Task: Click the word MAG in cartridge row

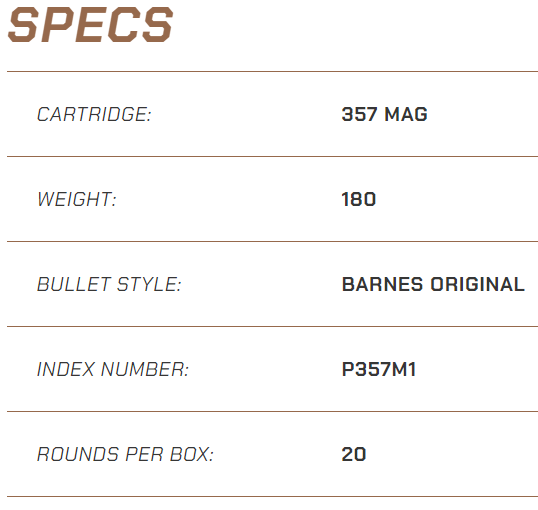Action: click(406, 114)
